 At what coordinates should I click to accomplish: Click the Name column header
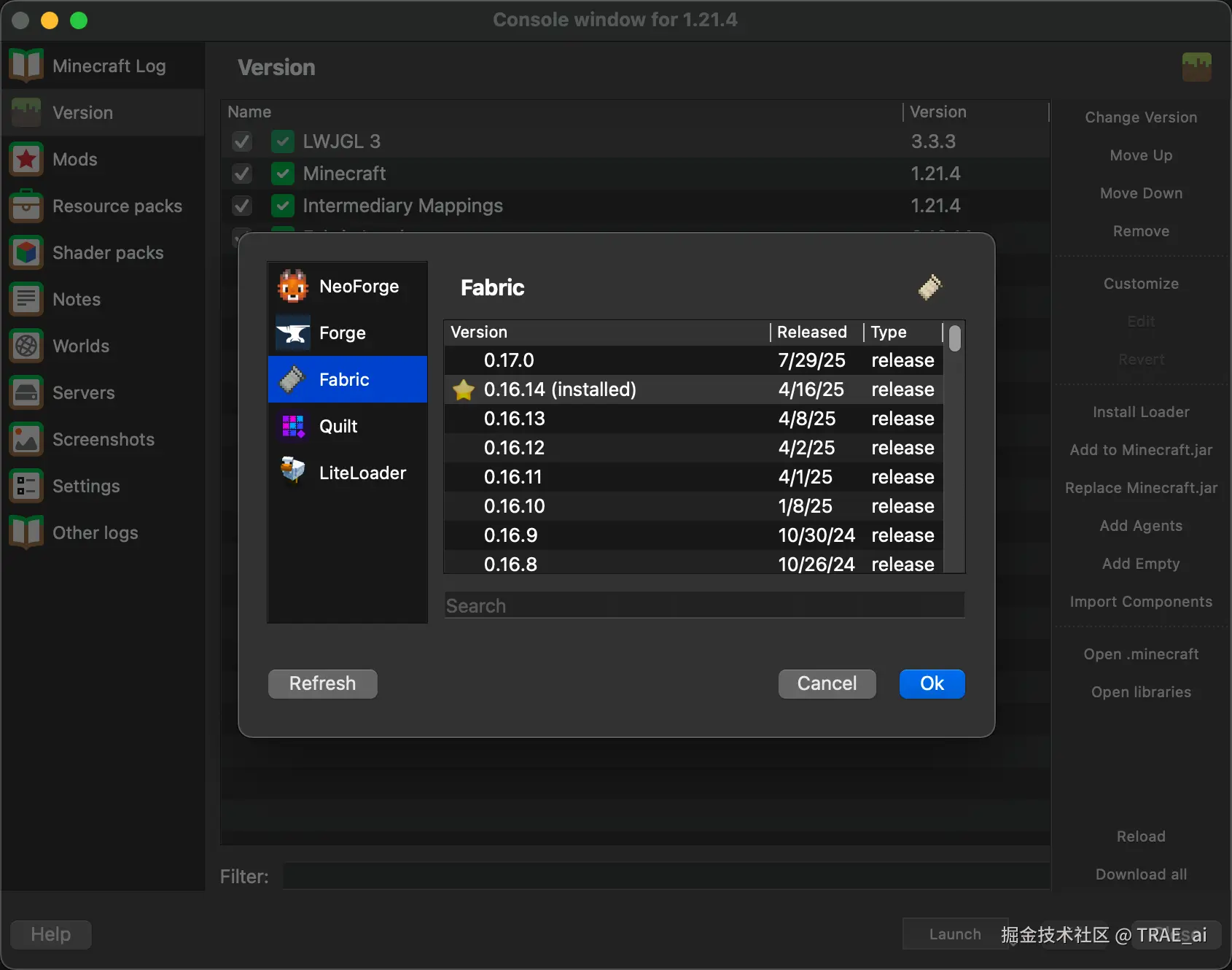pos(562,112)
